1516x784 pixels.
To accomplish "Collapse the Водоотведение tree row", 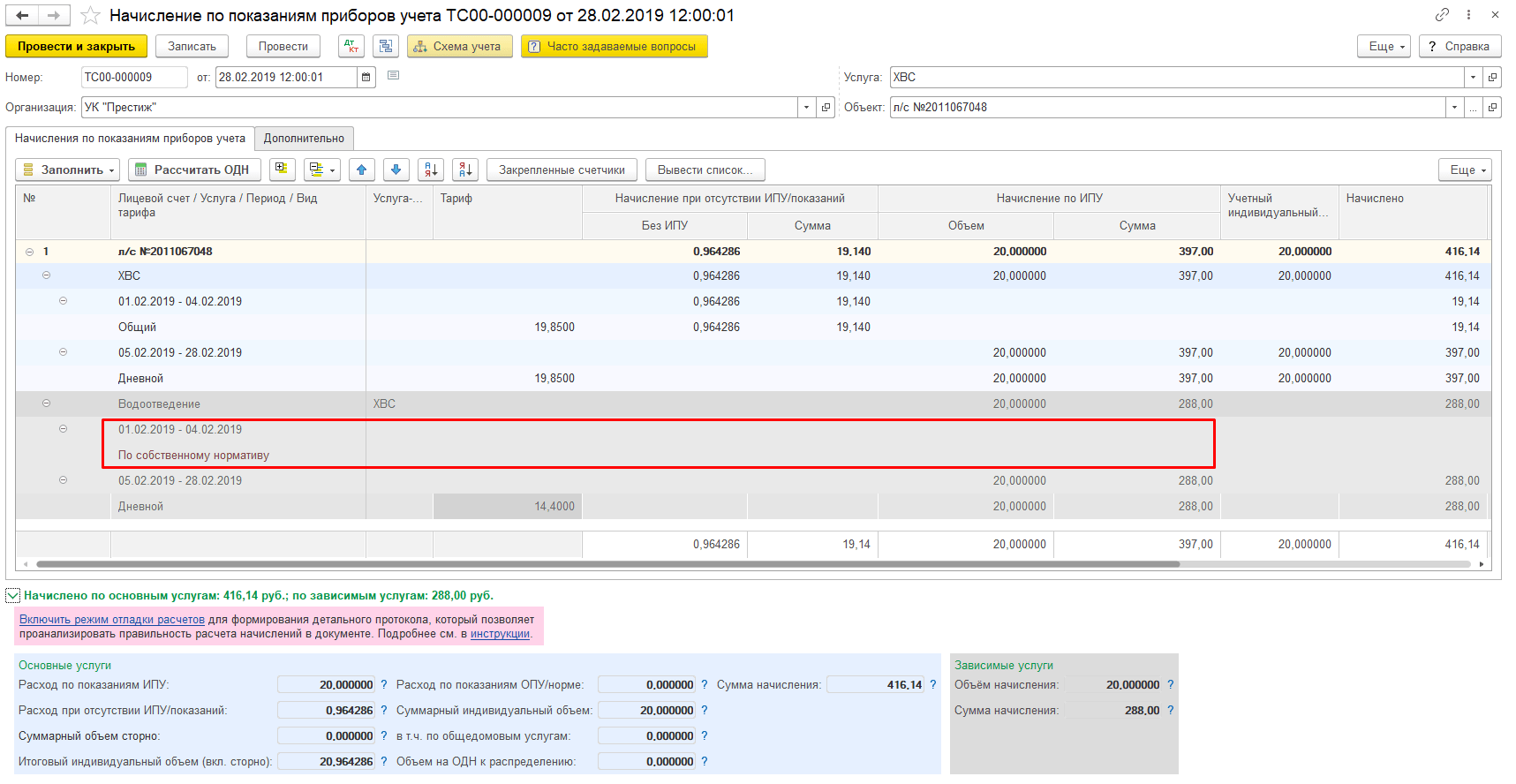I will point(46,403).
